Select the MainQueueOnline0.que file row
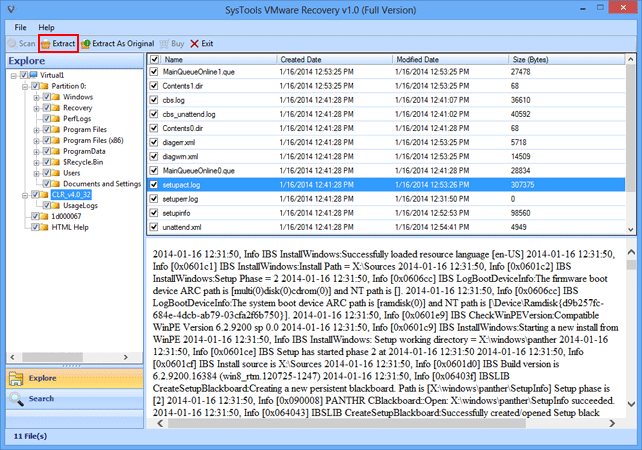 (386, 171)
